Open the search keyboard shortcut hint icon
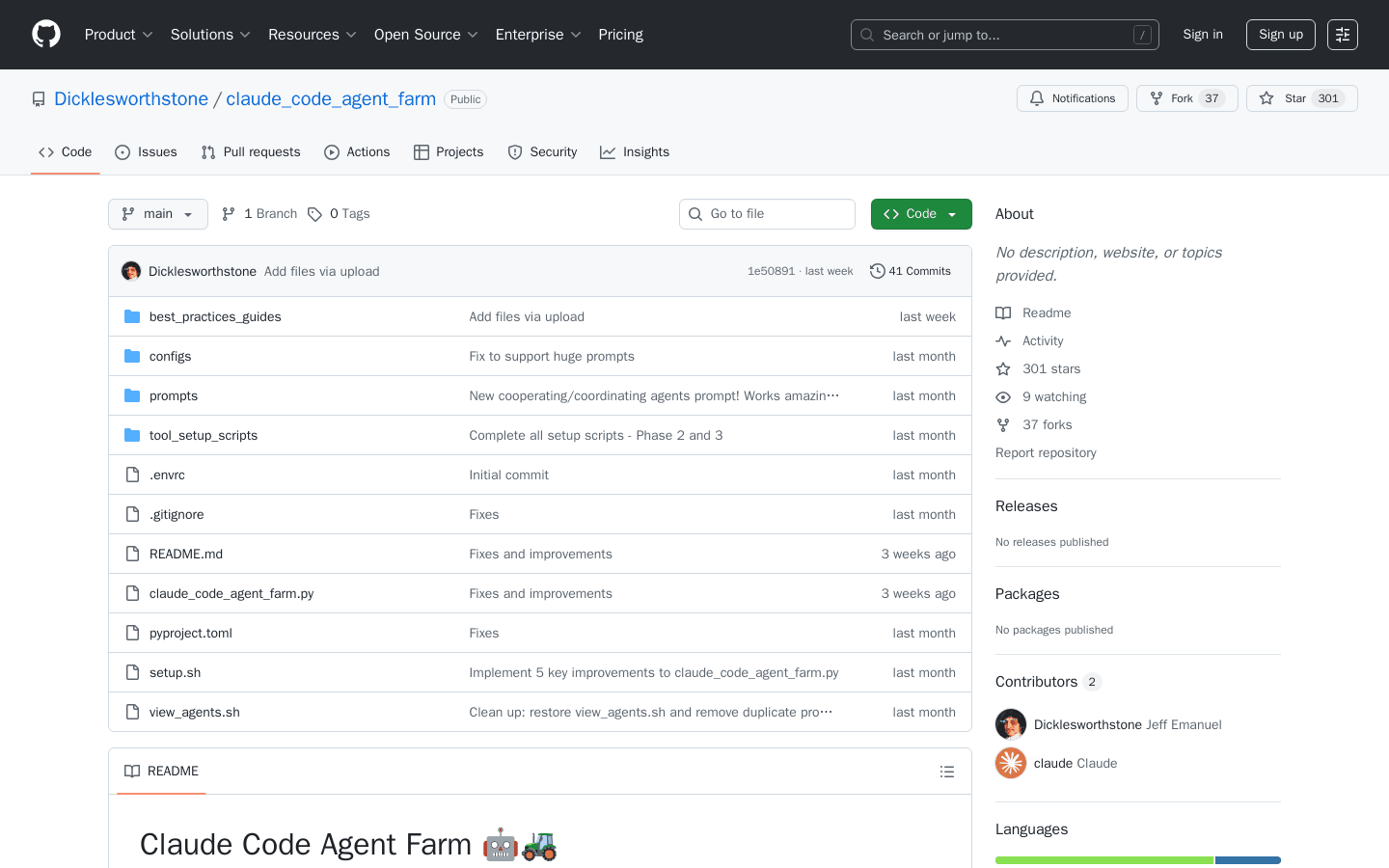The image size is (1389, 868). (1142, 34)
